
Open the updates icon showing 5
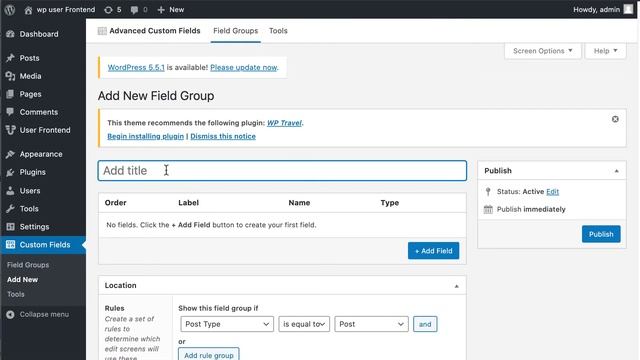(x=108, y=10)
